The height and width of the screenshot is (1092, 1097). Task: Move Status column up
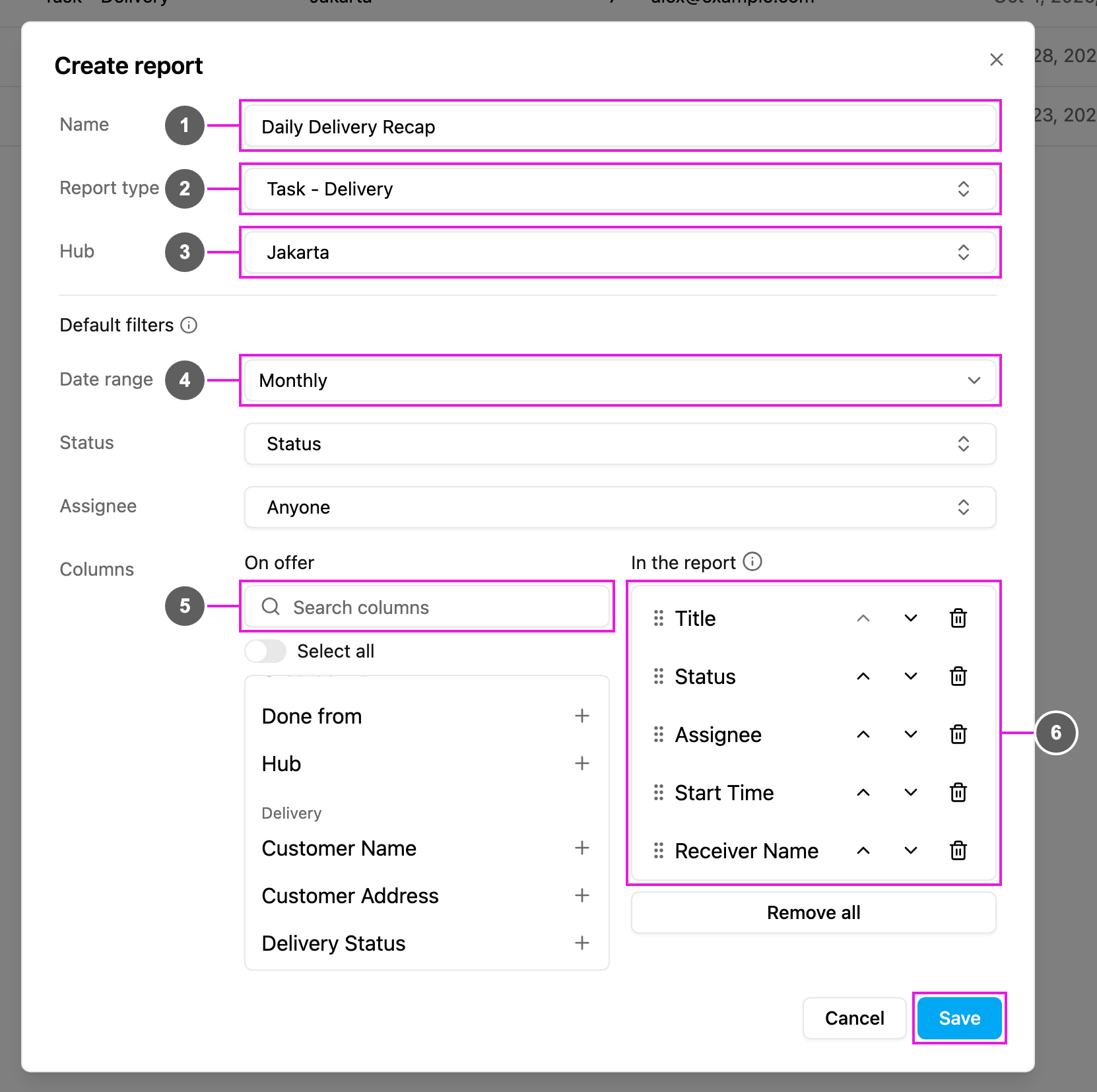(863, 677)
